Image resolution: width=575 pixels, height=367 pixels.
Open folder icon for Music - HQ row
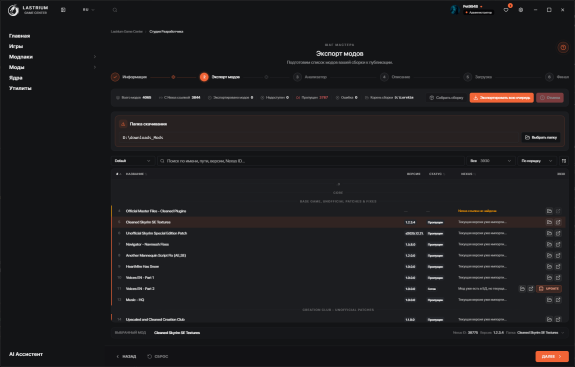pos(549,300)
